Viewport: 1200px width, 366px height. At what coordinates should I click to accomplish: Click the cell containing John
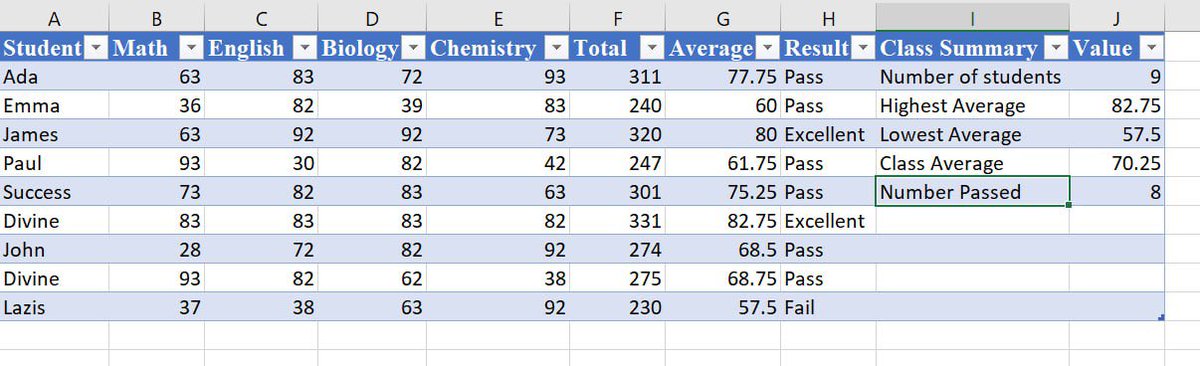(x=54, y=250)
